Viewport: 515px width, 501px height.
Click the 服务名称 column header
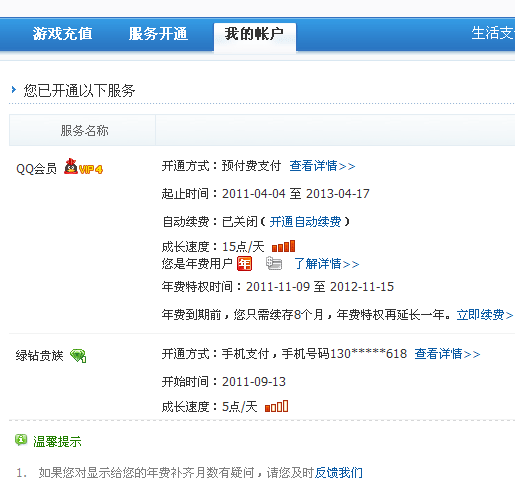point(84,130)
